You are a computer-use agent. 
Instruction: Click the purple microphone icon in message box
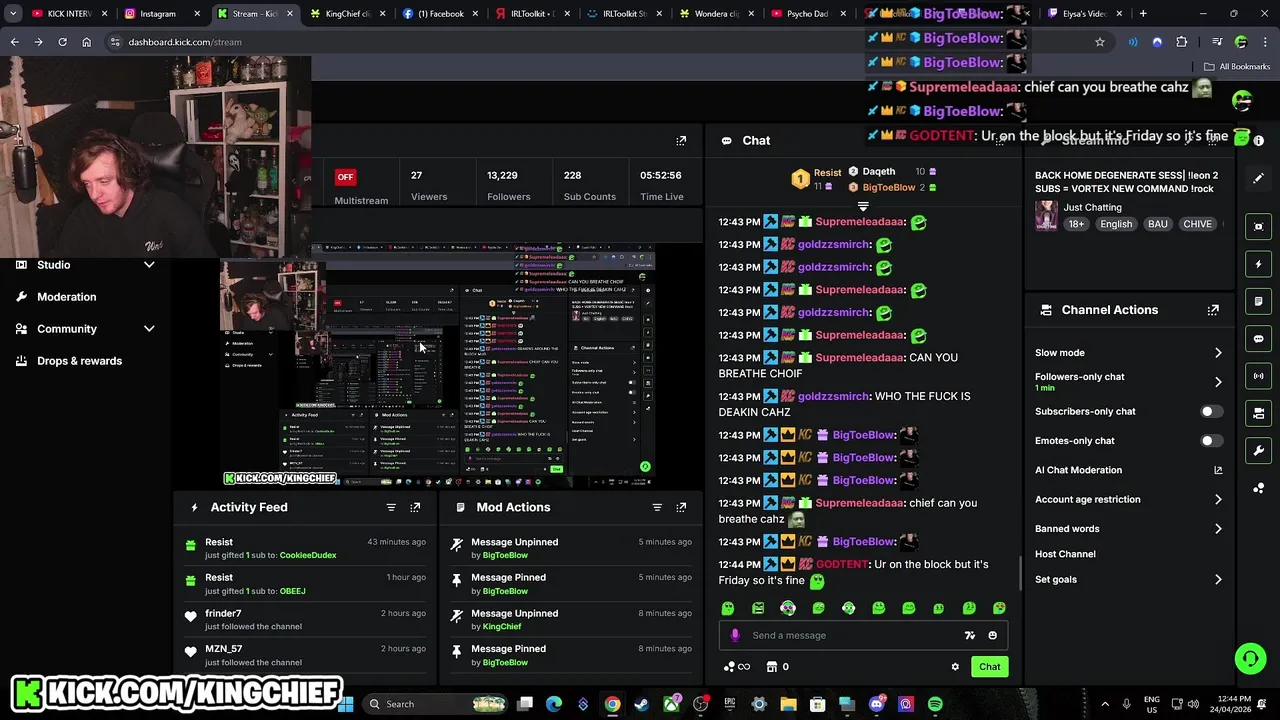735,635
